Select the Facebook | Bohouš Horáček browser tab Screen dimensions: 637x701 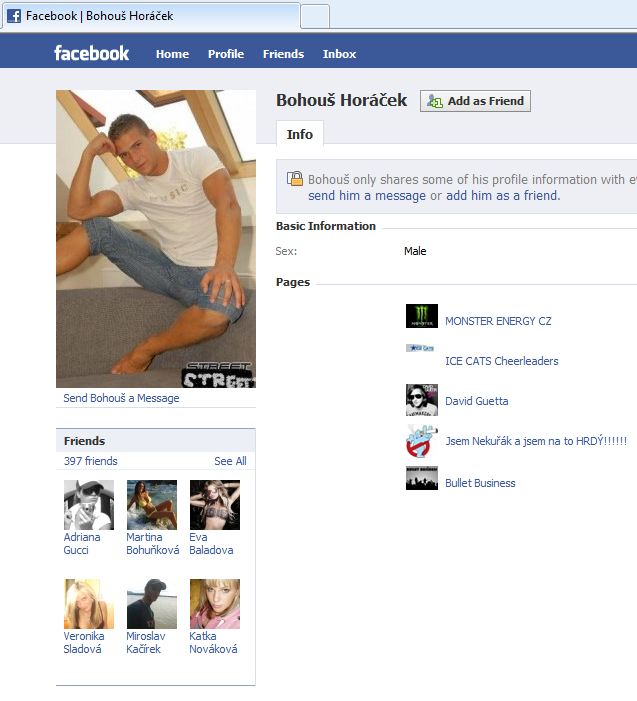[x=151, y=16]
